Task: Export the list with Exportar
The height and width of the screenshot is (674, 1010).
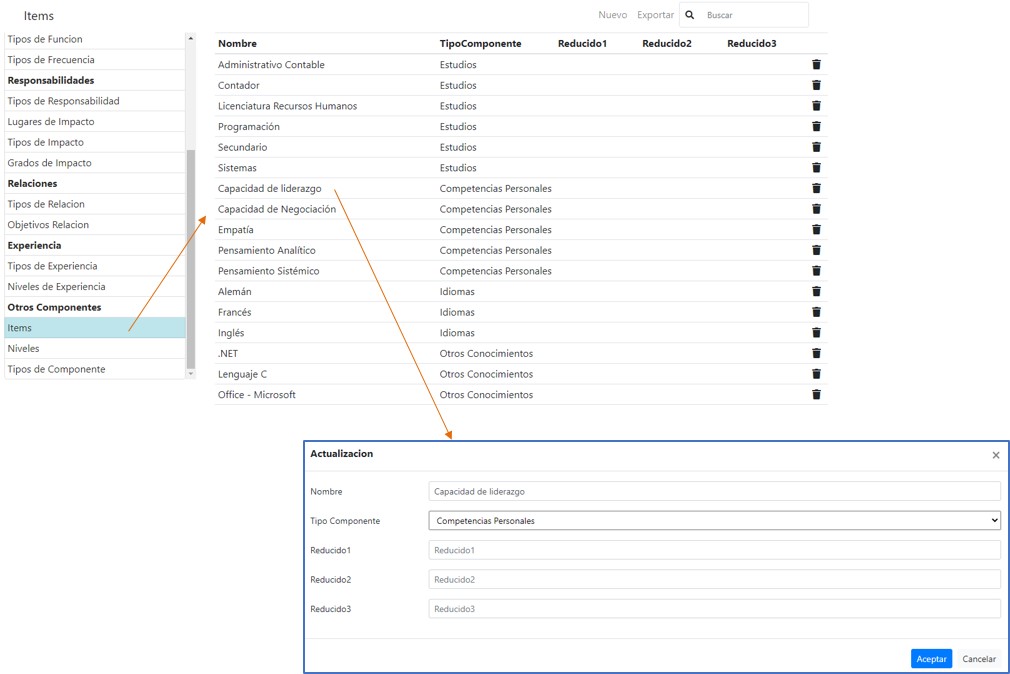Action: pyautogui.click(x=655, y=15)
